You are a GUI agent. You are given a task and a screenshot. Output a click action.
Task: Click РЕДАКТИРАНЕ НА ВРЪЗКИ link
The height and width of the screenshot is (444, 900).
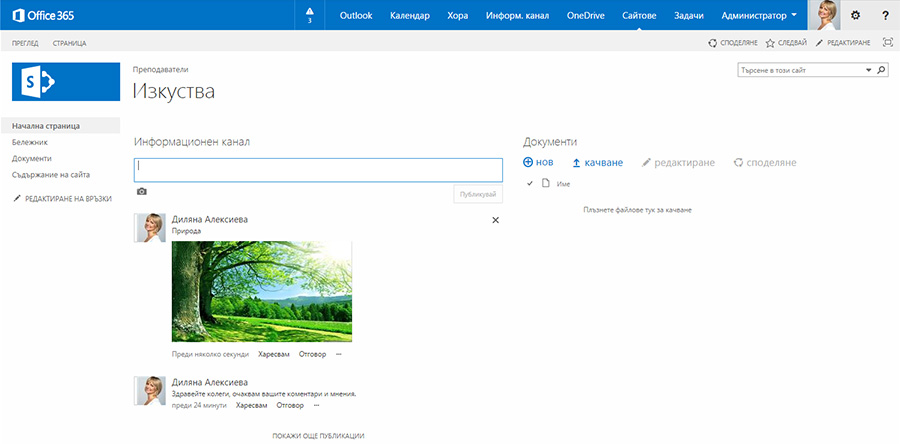pyautogui.click(x=62, y=198)
